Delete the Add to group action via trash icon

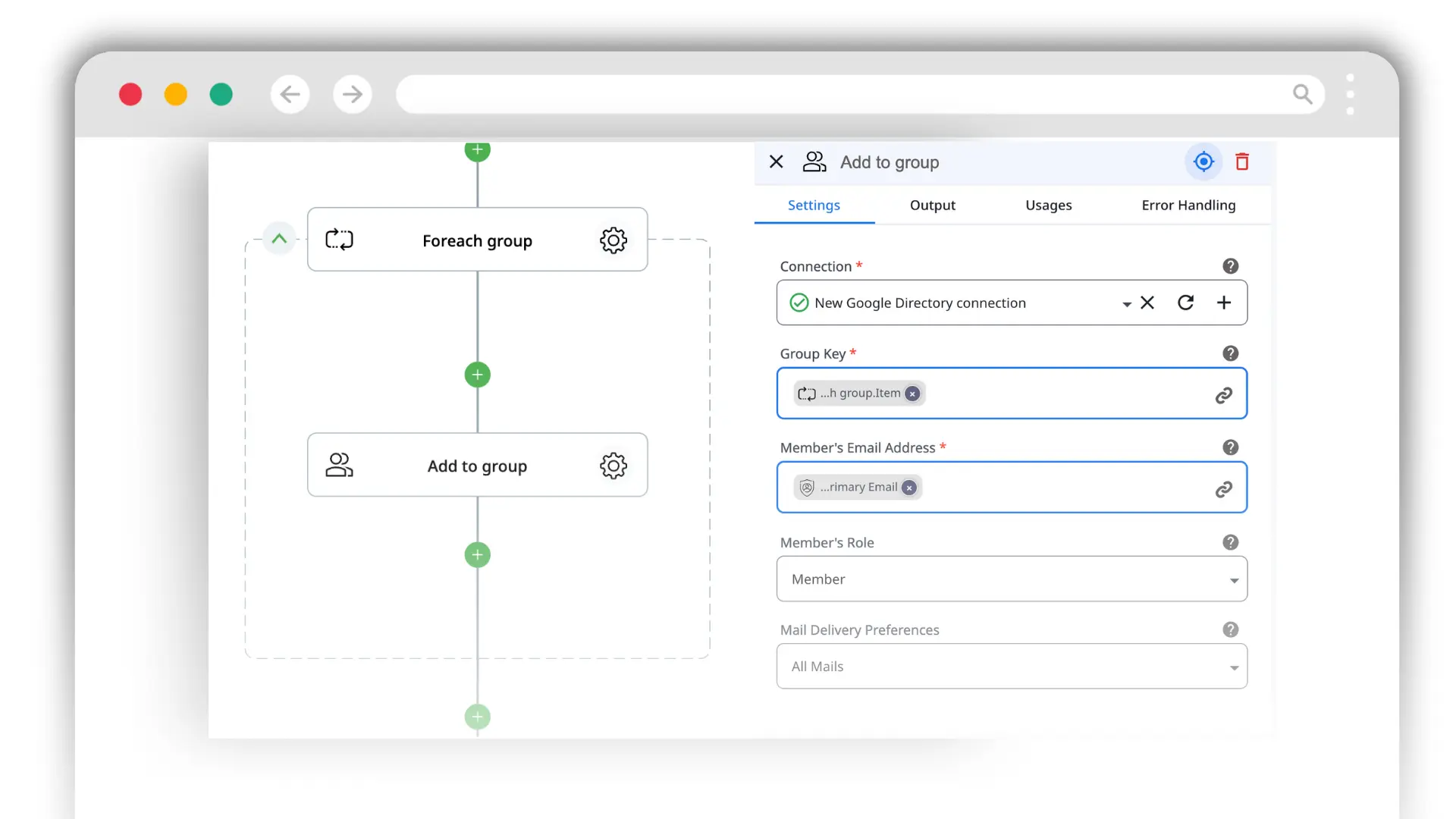1242,162
